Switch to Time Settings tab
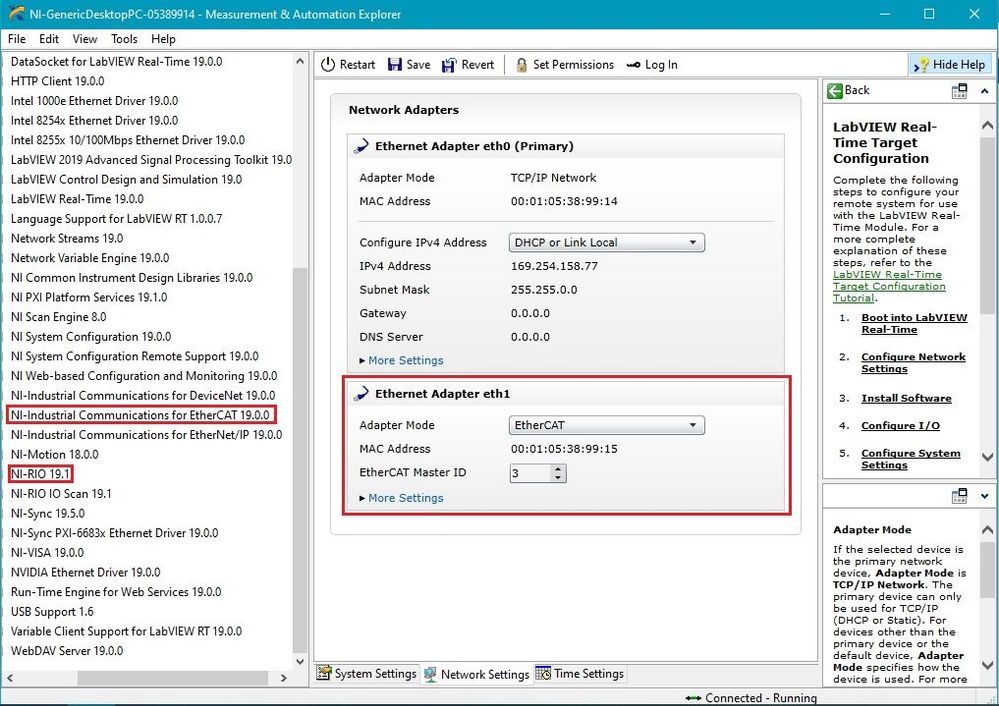 [580, 674]
